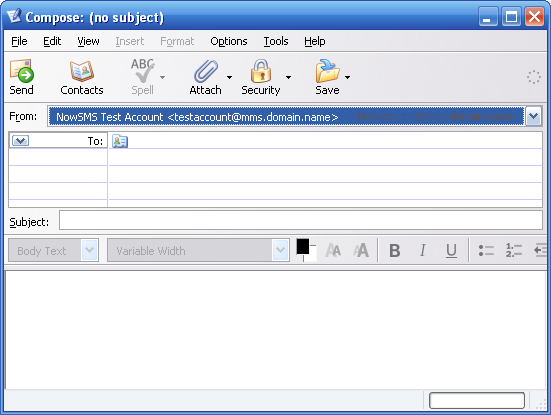
Task: Click the Save folder icon
Action: [x=327, y=71]
